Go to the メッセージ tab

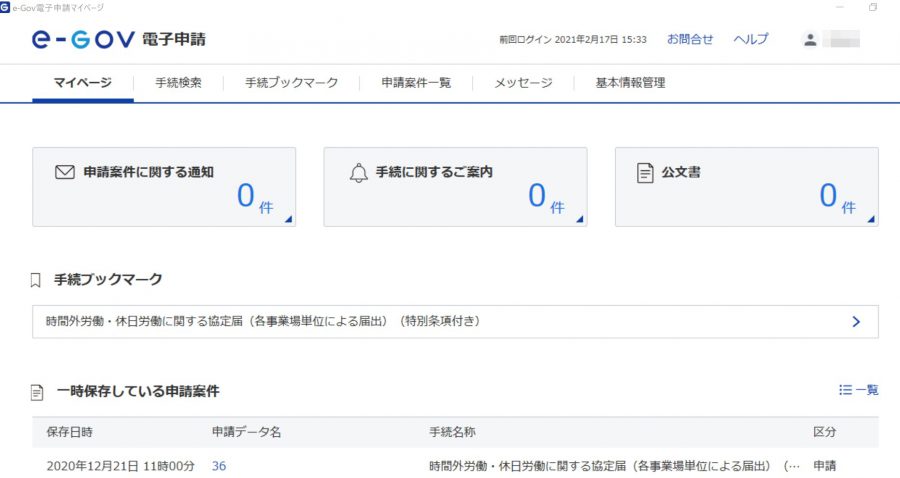click(x=523, y=83)
